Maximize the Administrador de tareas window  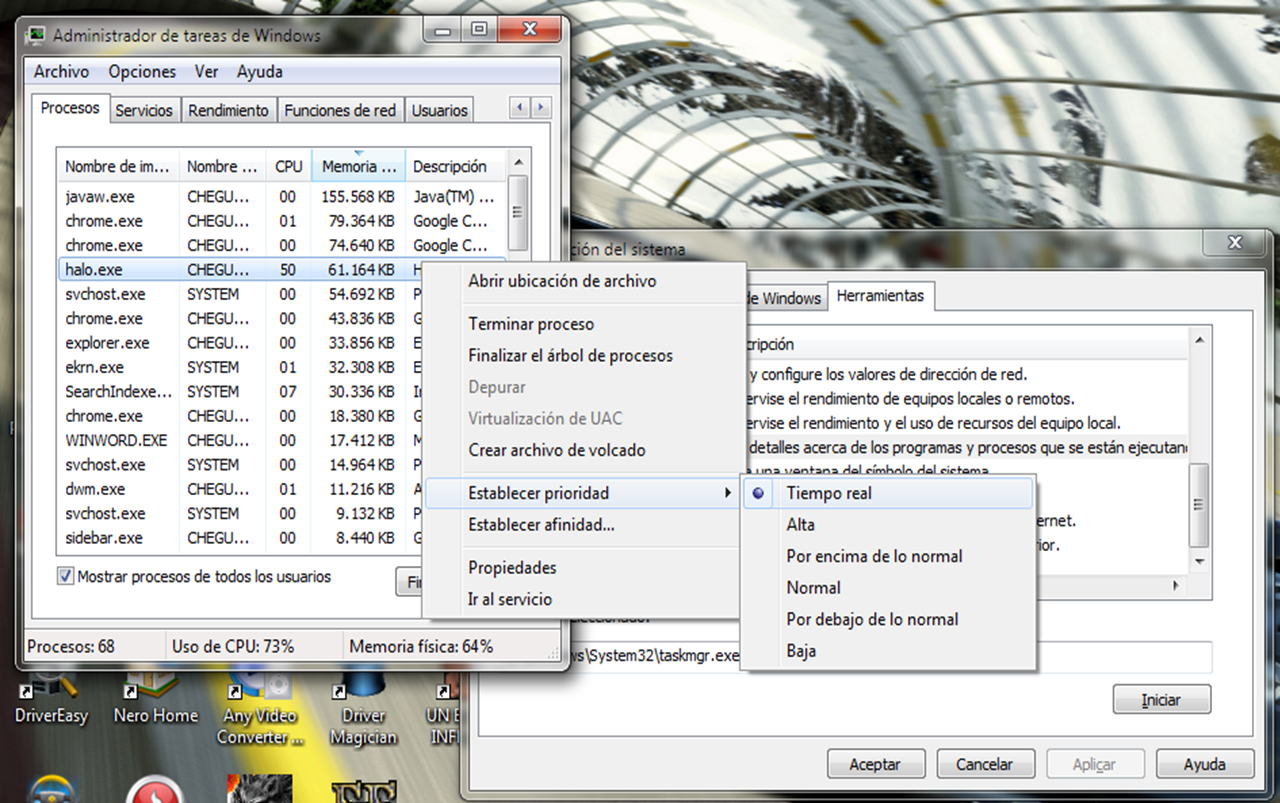[479, 30]
